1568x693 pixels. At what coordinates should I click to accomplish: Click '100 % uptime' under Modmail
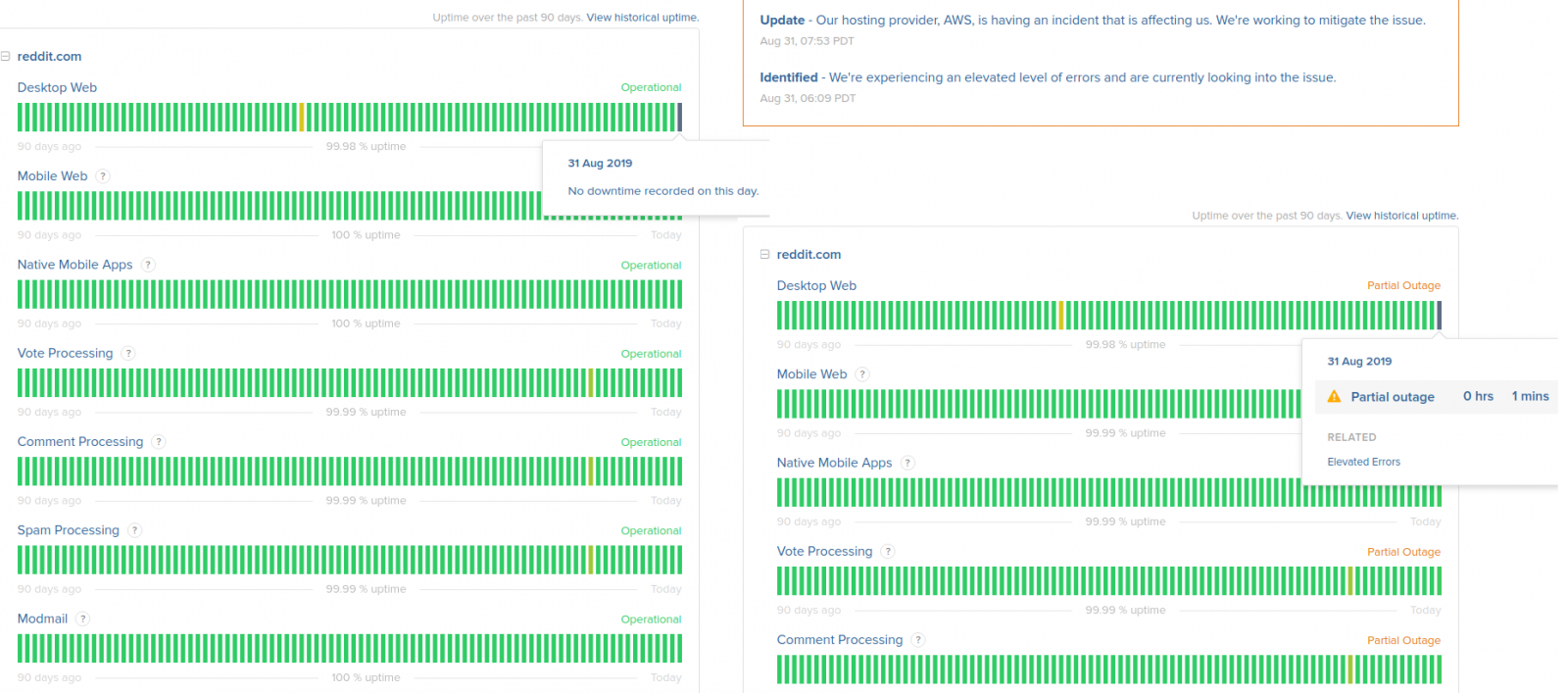366,677
